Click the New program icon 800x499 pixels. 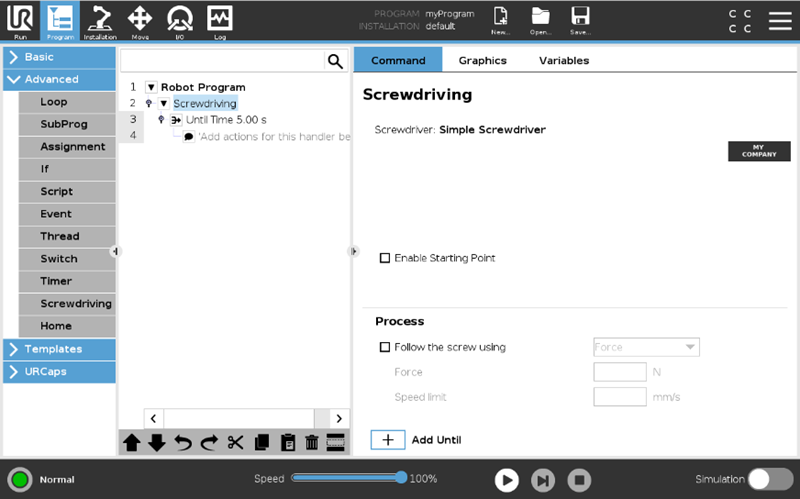coord(501,19)
